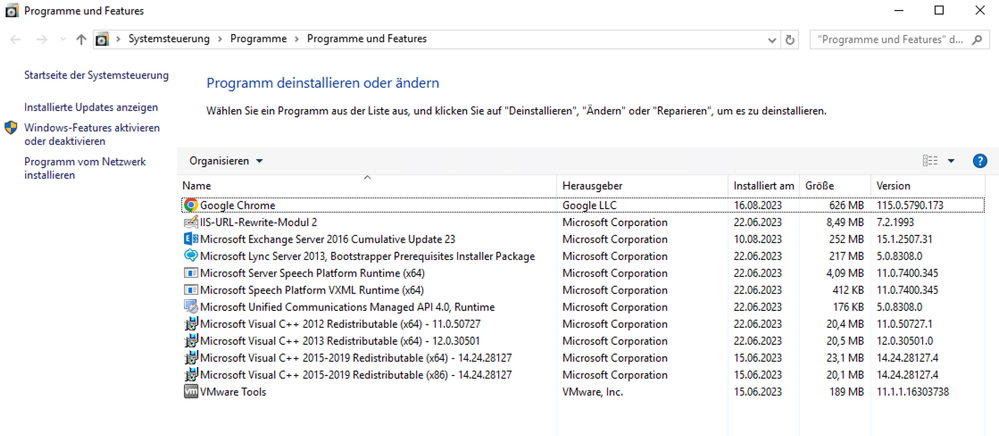Click the 412 KB size cell

847,290
